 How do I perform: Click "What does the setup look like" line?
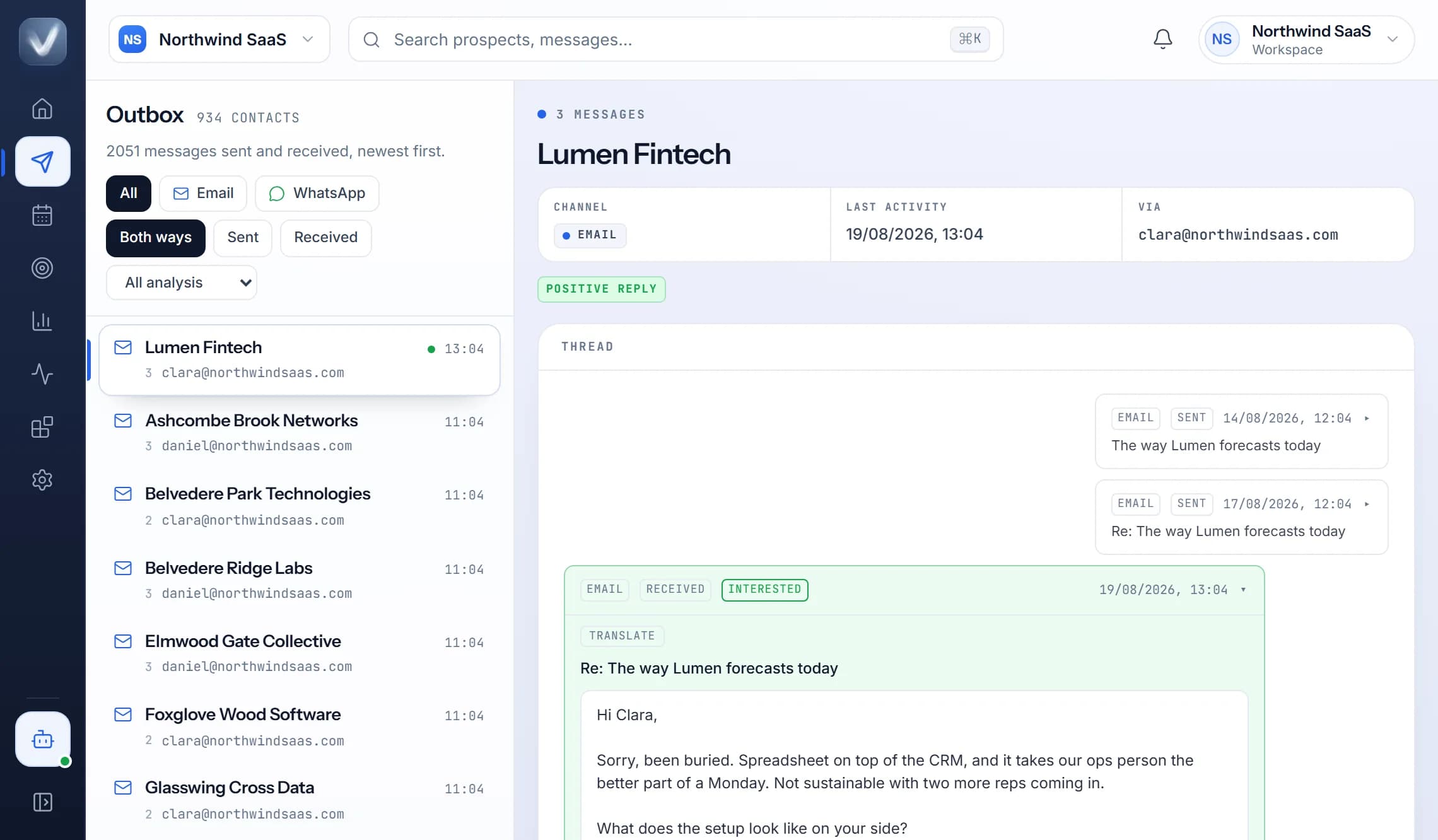pos(752,829)
